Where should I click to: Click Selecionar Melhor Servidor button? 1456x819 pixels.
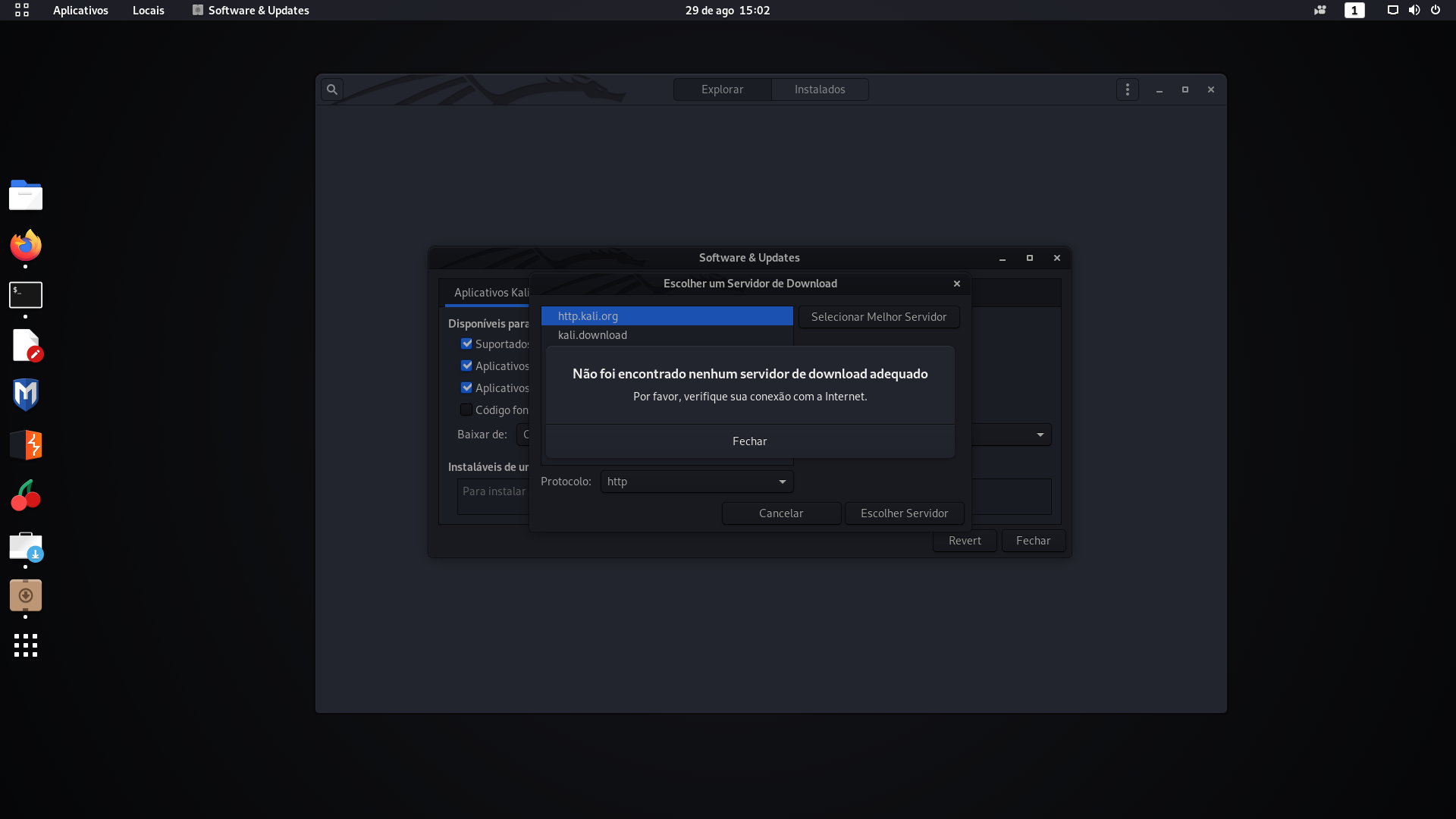(879, 317)
